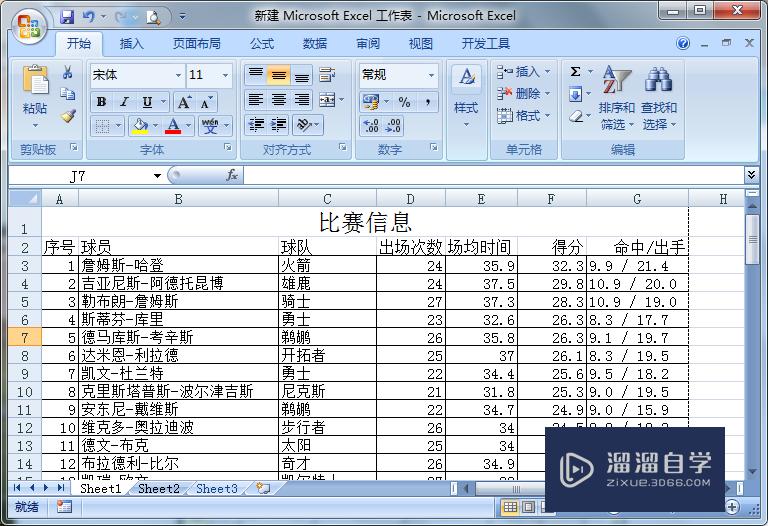Image resolution: width=768 pixels, height=526 pixels.
Task: Copy selection using the Copy icon
Action: (x=67, y=94)
